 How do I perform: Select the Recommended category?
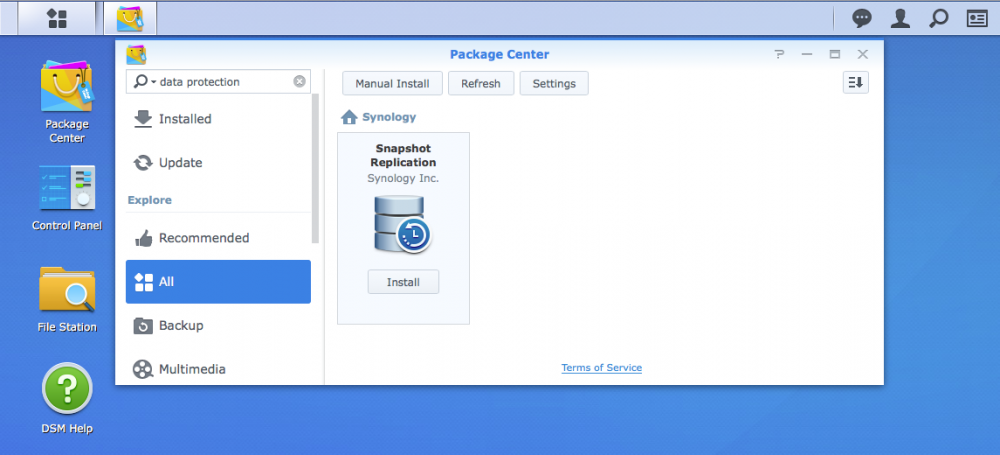click(218, 238)
